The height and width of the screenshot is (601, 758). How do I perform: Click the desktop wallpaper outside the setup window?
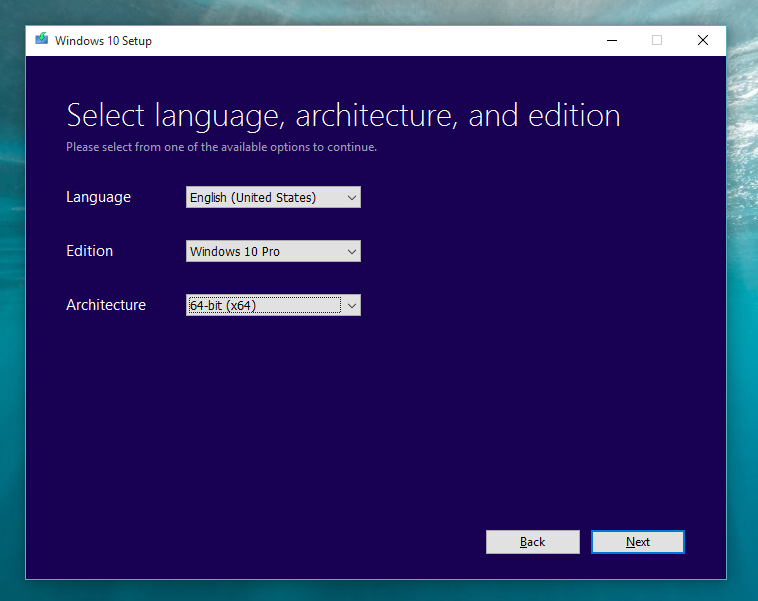tap(741, 300)
